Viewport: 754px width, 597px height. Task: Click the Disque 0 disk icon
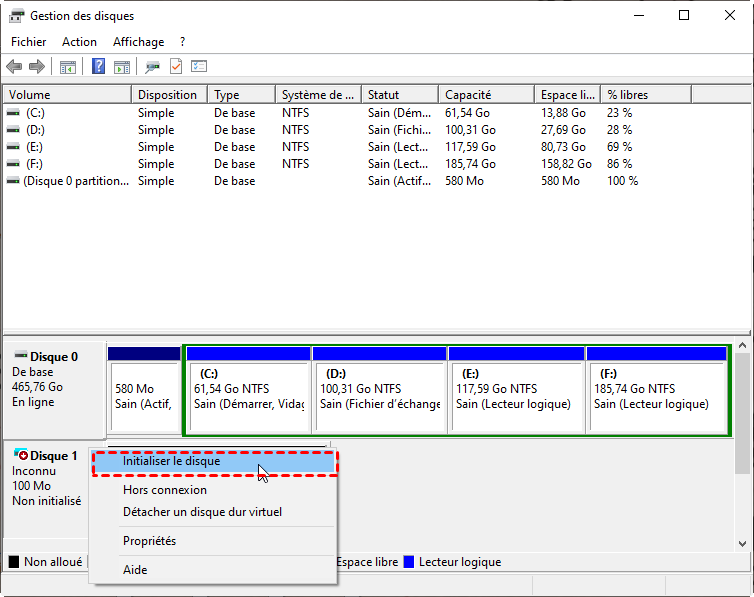click(x=21, y=356)
